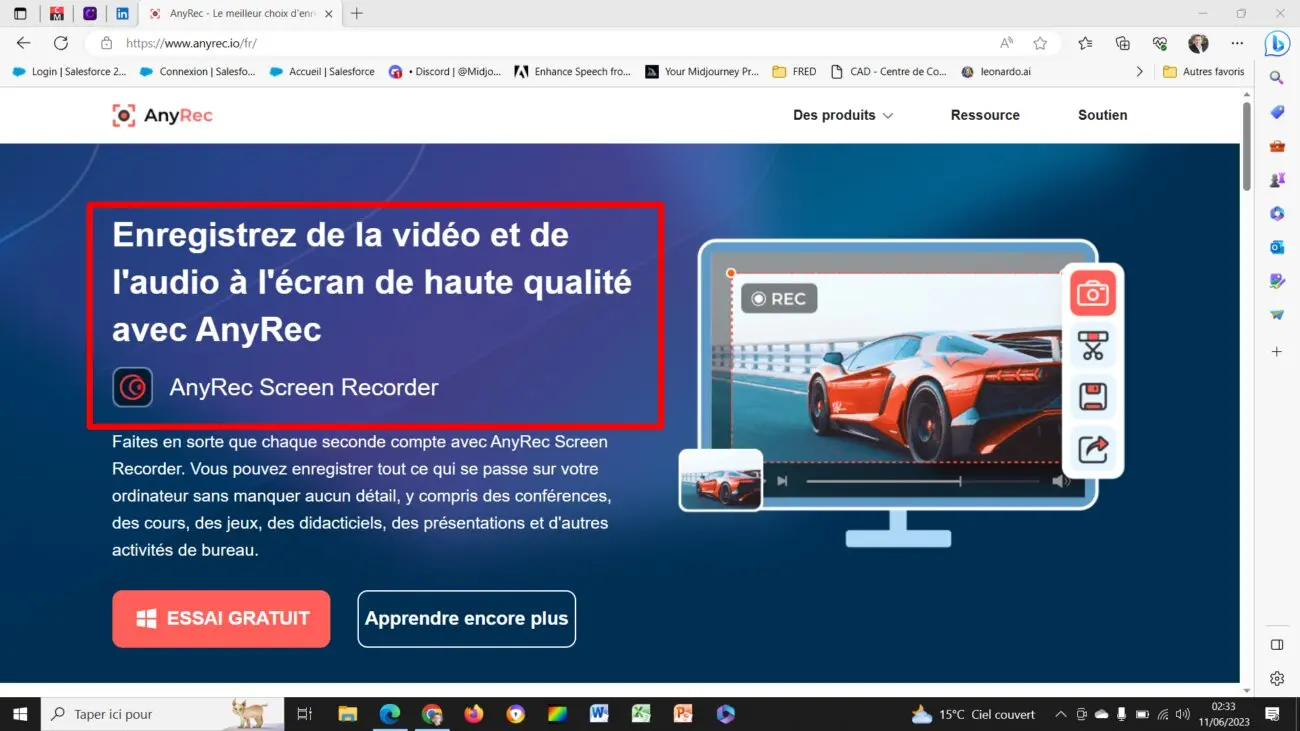View site information lock icon
Screen dimensions: 1300x731
pos(106,43)
